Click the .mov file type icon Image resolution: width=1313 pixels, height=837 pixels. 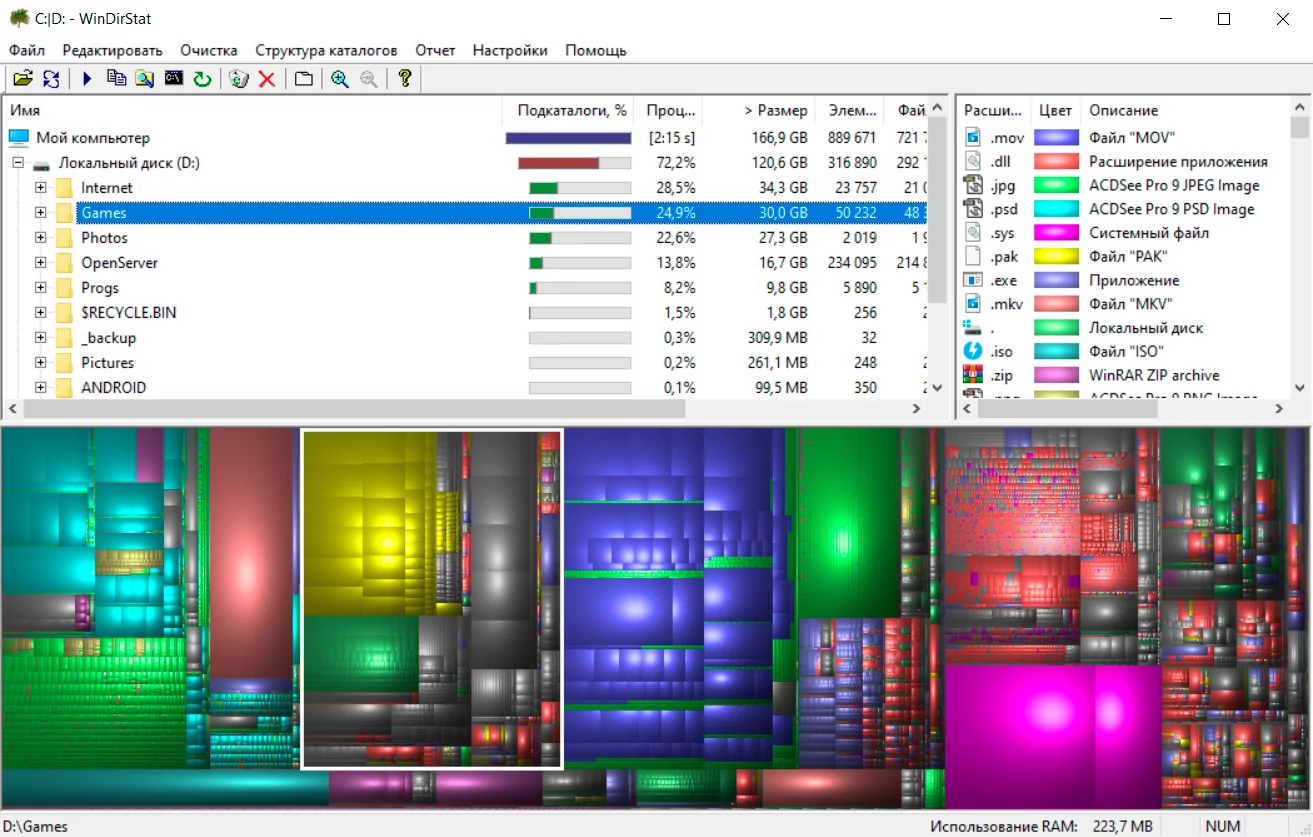(x=973, y=138)
